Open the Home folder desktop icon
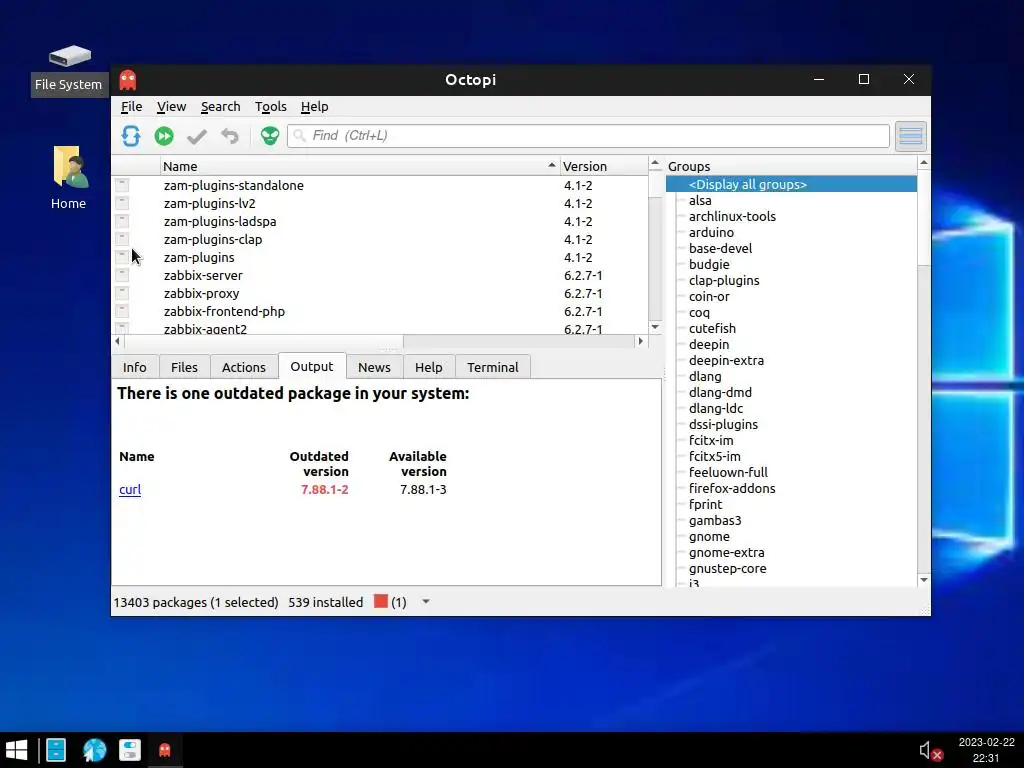The width and height of the screenshot is (1024, 768). [x=69, y=178]
